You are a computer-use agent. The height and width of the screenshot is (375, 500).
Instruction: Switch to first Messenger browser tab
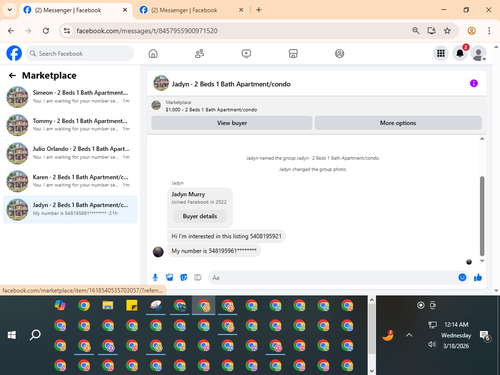pos(75,10)
